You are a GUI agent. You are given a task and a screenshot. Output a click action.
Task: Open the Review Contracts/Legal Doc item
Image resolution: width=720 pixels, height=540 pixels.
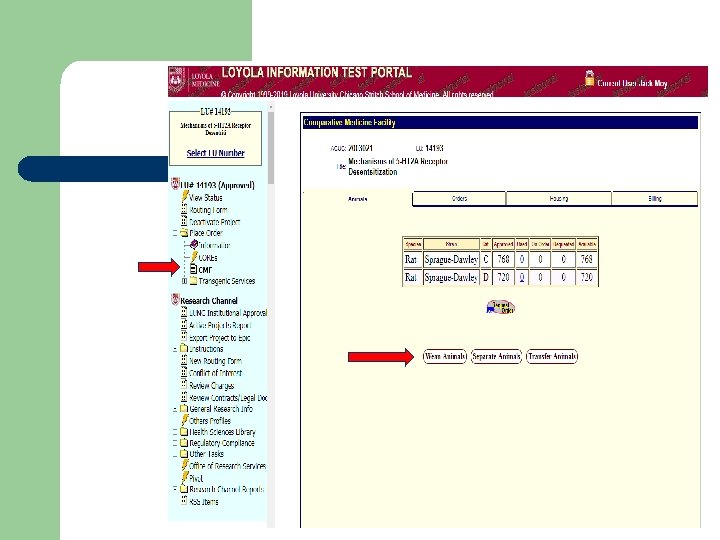(228, 398)
